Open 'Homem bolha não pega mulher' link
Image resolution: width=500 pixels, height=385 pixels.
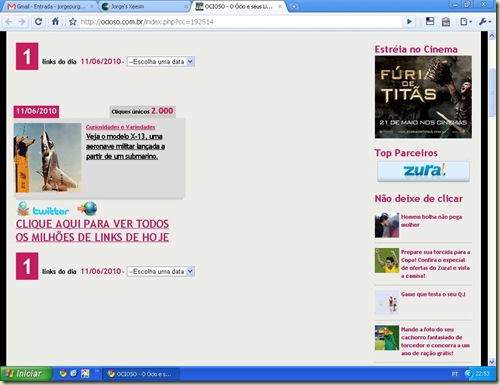pos(431,221)
